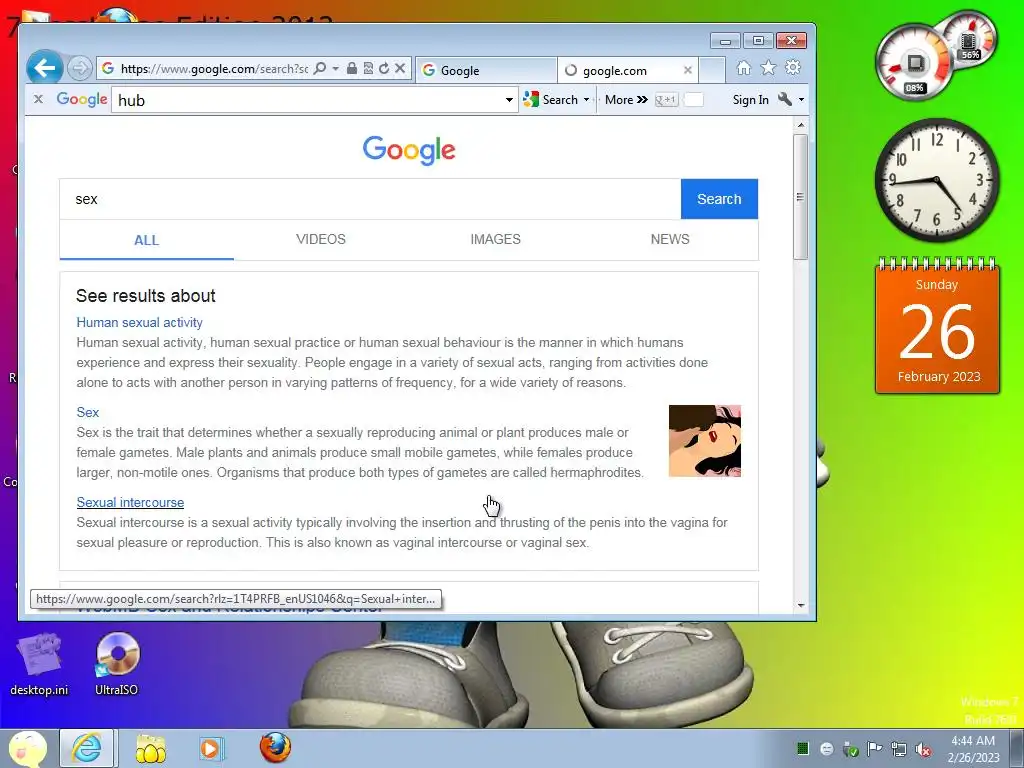Click the scrollbar up arrow

[801, 125]
